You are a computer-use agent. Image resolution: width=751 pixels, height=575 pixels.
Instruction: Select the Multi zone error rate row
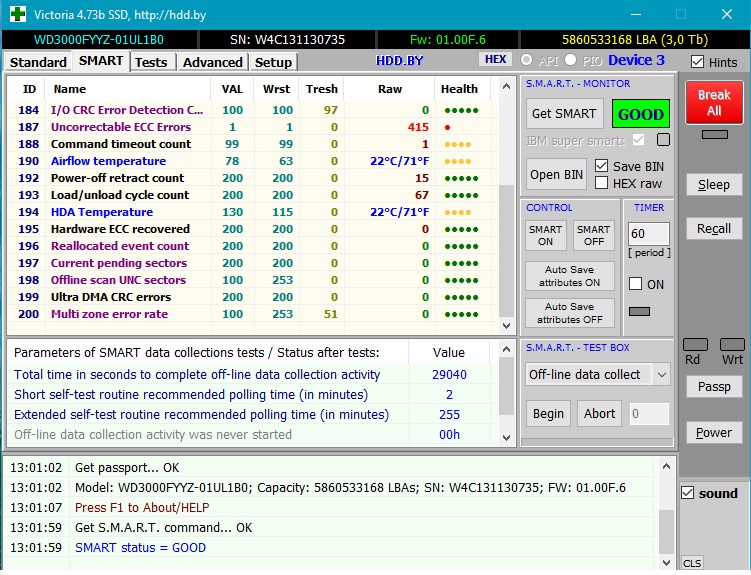252,314
